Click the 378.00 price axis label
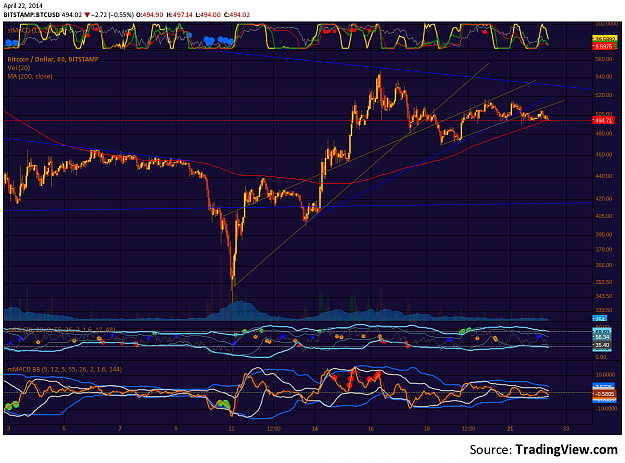 pyautogui.click(x=603, y=249)
